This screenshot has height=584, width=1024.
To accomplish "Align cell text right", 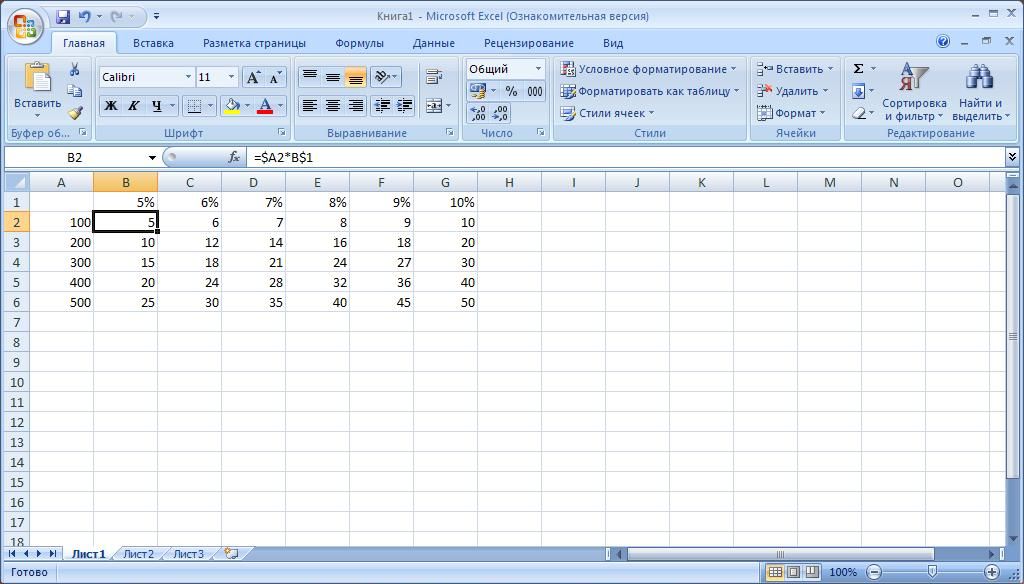I will coord(355,105).
